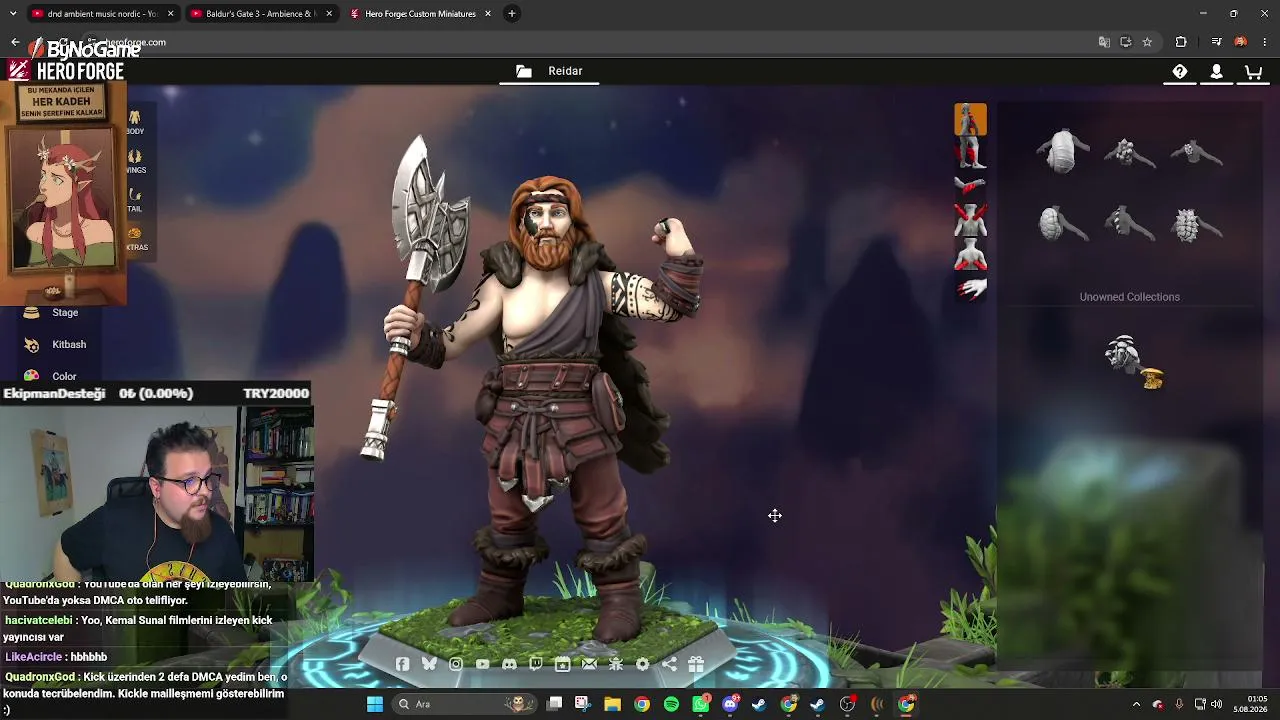Open Hero Forge YouTube link

click(483, 664)
